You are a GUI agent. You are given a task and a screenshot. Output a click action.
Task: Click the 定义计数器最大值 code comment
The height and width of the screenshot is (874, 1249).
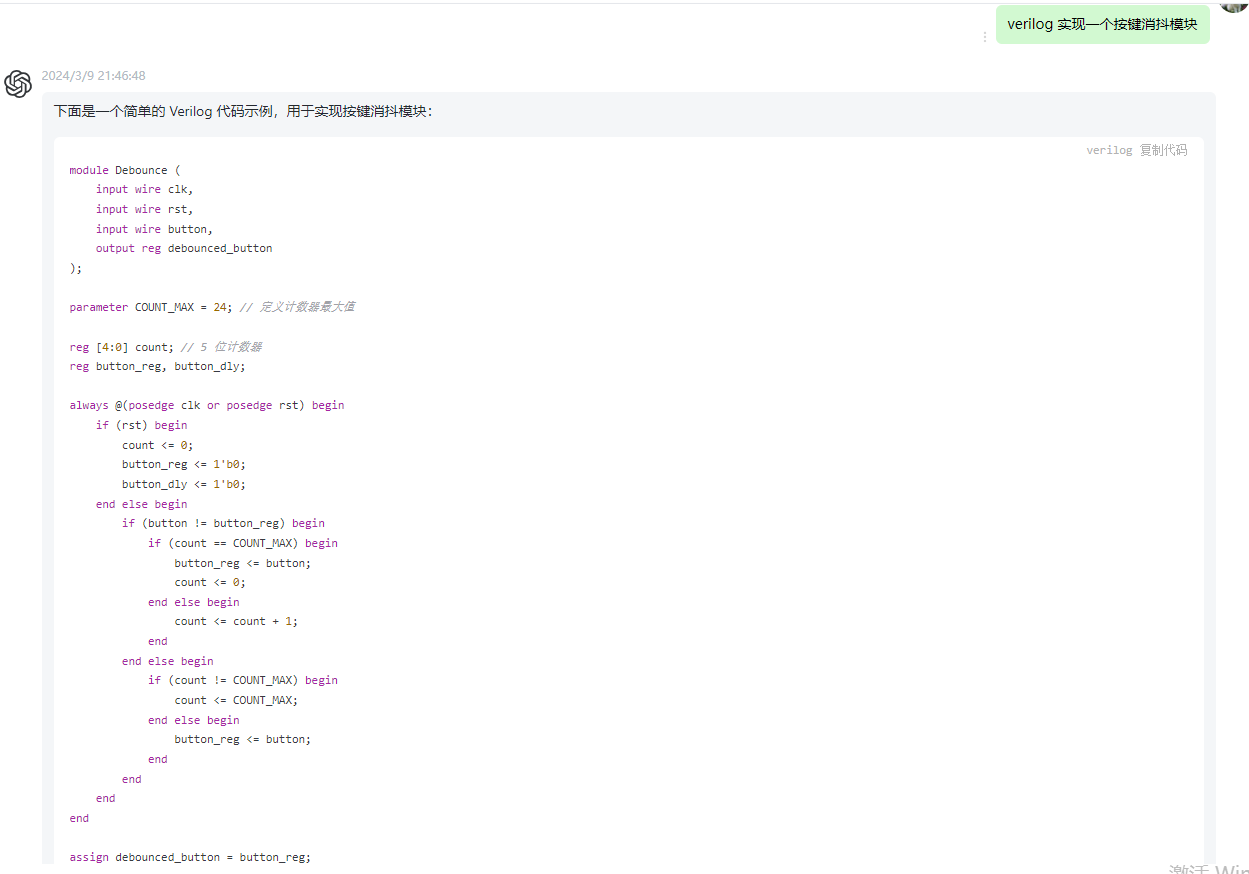(306, 307)
